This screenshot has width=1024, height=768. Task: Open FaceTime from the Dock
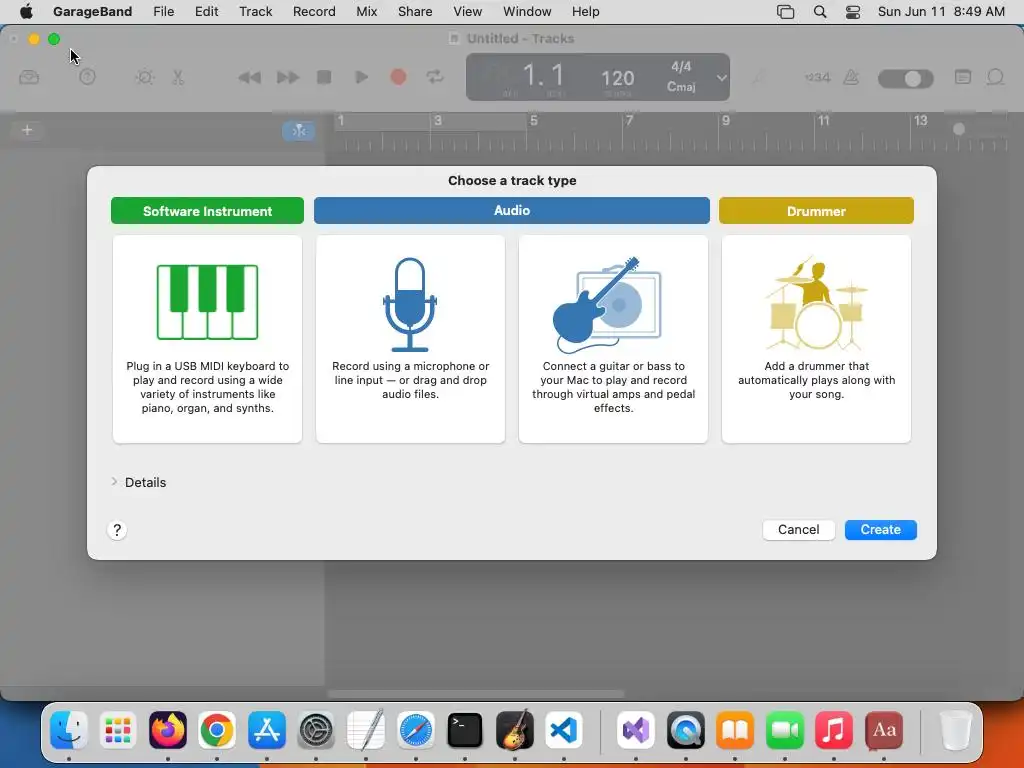(x=784, y=730)
